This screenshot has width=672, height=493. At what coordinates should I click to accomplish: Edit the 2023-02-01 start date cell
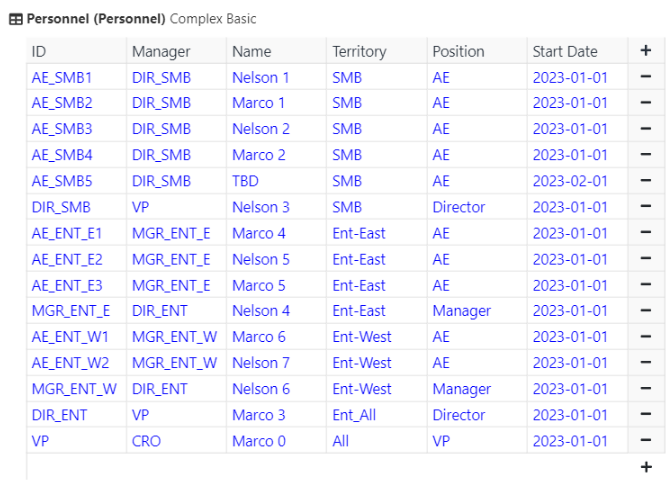point(577,181)
